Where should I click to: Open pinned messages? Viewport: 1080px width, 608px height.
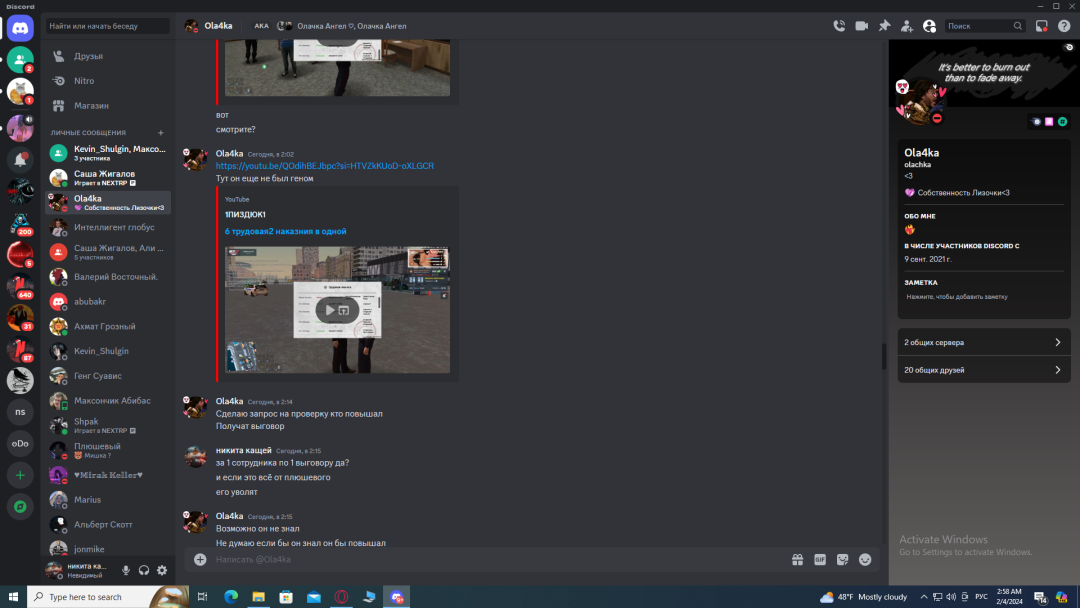click(x=884, y=26)
